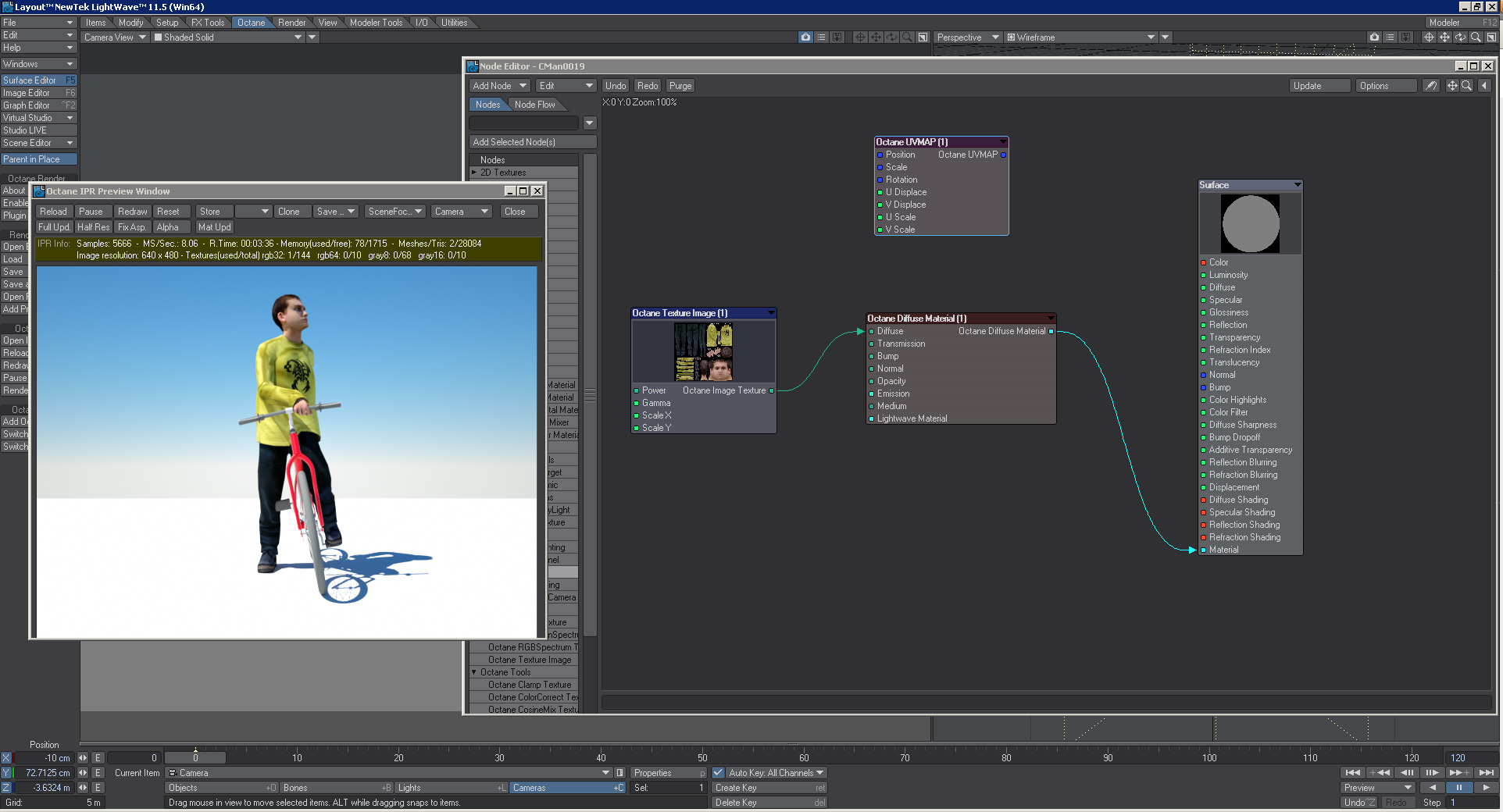Open the Surface Editor
This screenshot has width=1503, height=812.
[x=38, y=80]
